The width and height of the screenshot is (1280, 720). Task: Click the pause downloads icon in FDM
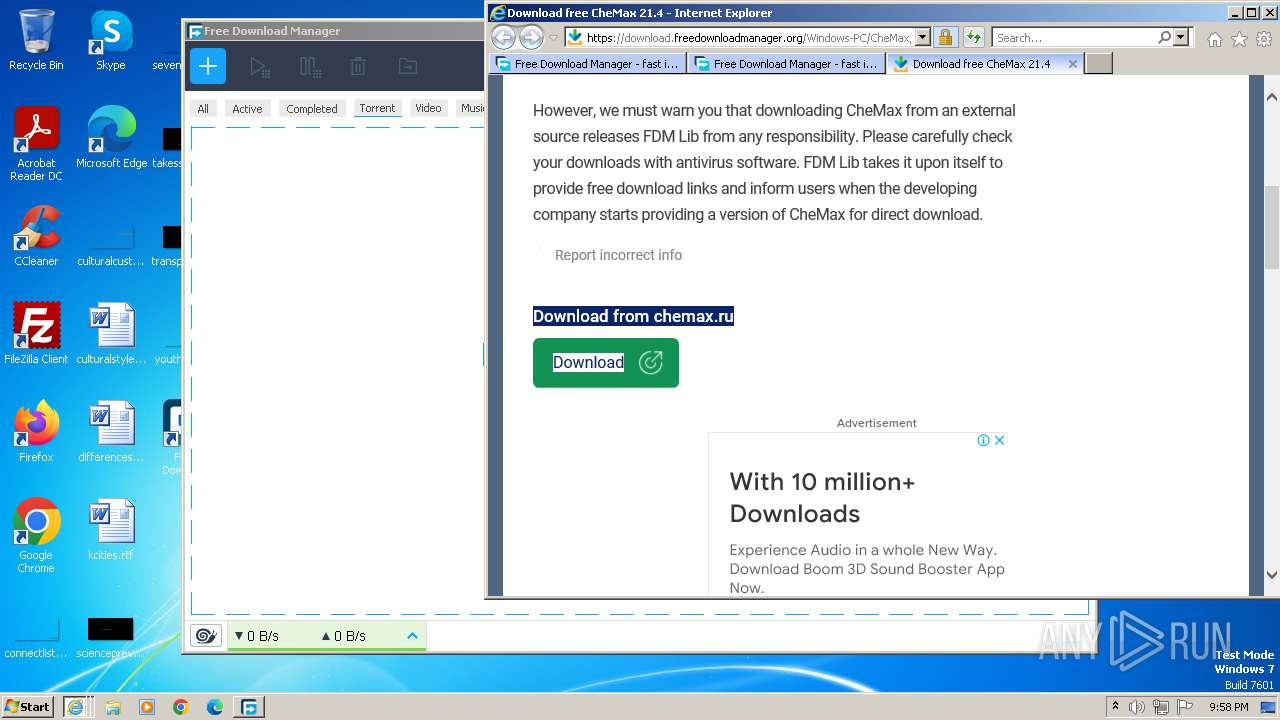[x=310, y=67]
